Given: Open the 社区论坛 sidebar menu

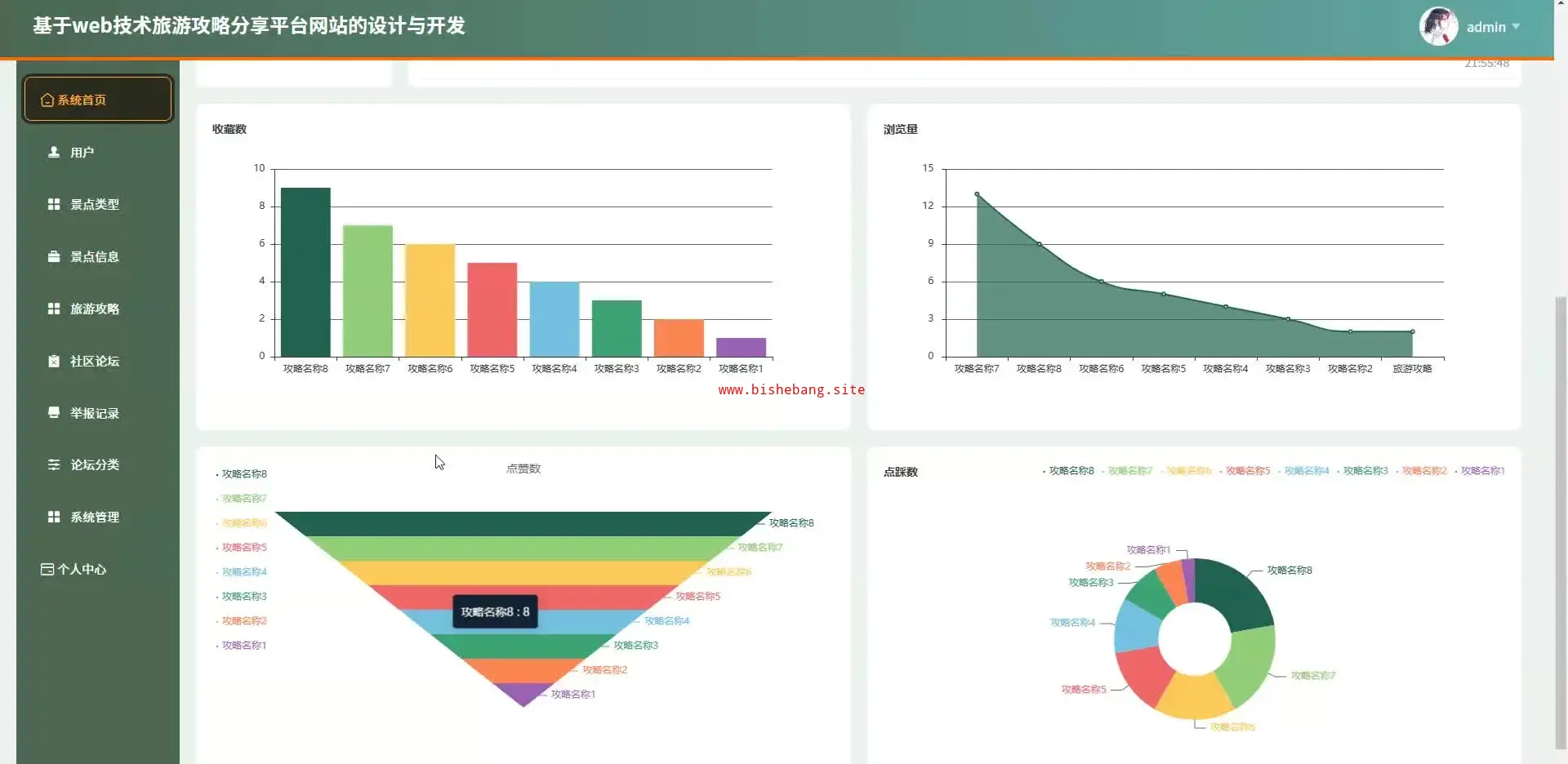Looking at the screenshot, I should [98, 361].
